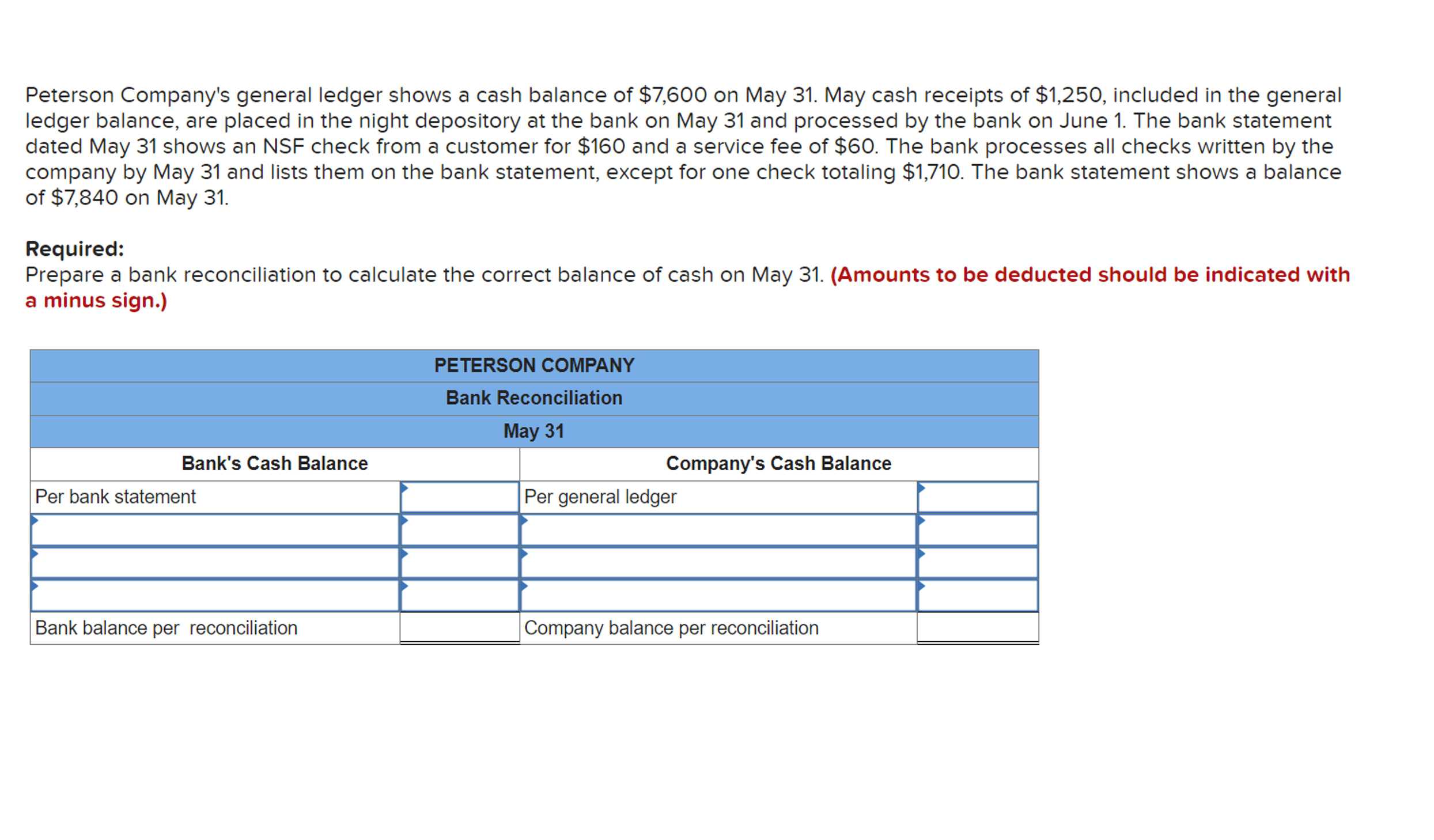Select the second blank amount cell on Bank's side
This screenshot has width=1434, height=840.
(459, 562)
